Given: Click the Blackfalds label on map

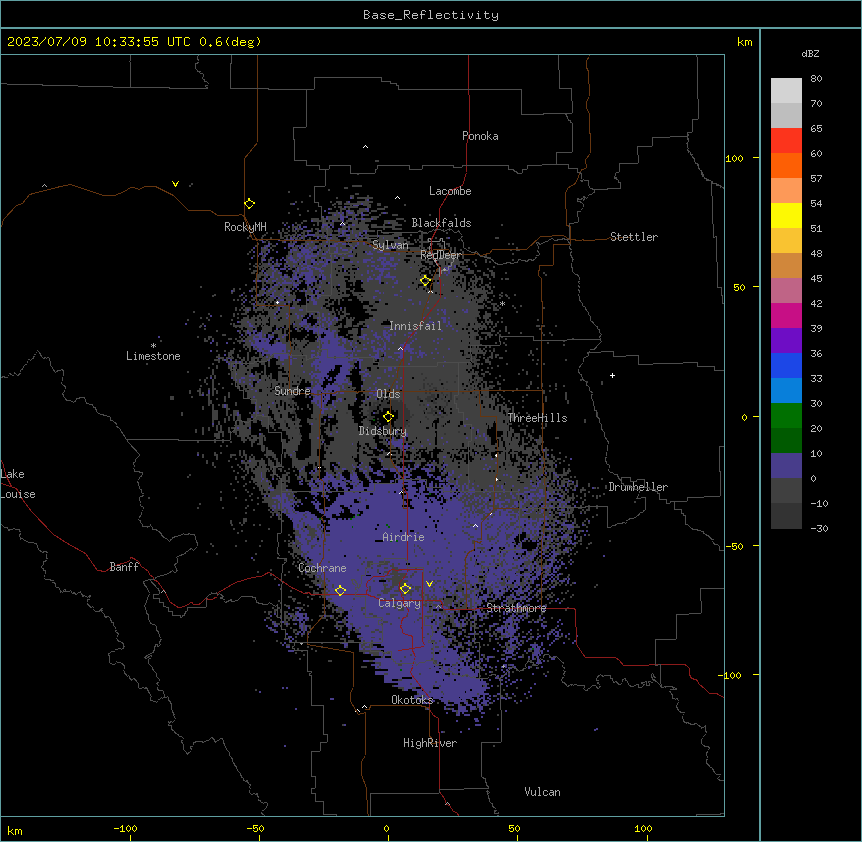Looking at the screenshot, I should 441,223.
